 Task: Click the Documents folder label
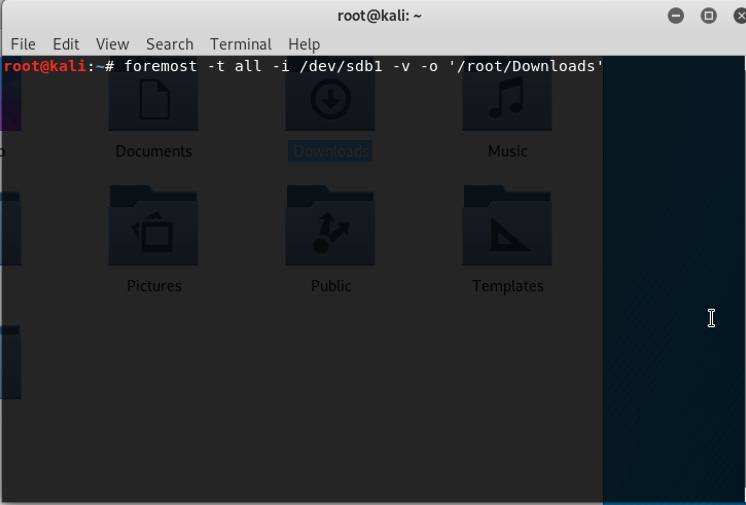154,151
